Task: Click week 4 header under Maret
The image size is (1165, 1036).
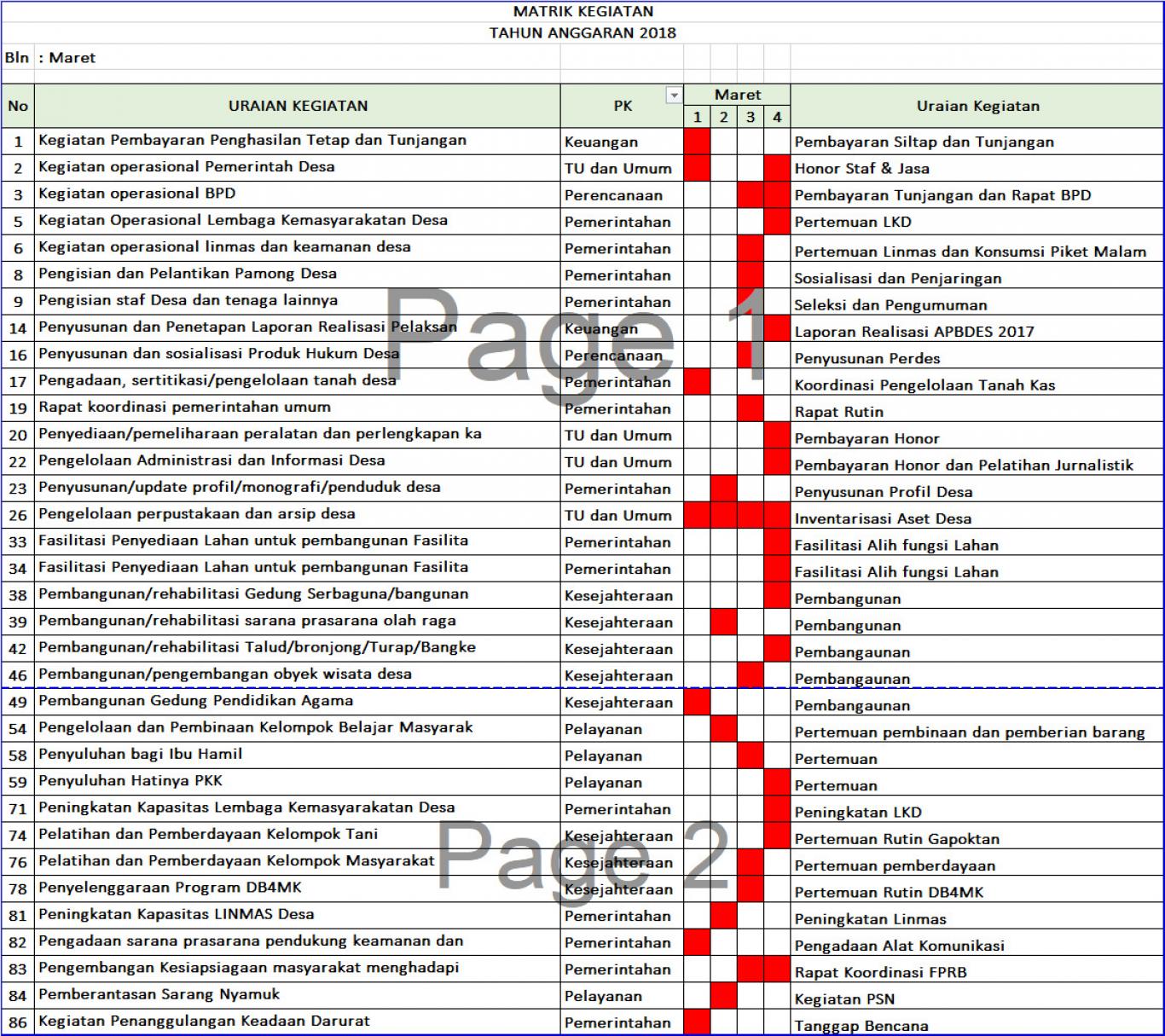Action: coord(777,118)
